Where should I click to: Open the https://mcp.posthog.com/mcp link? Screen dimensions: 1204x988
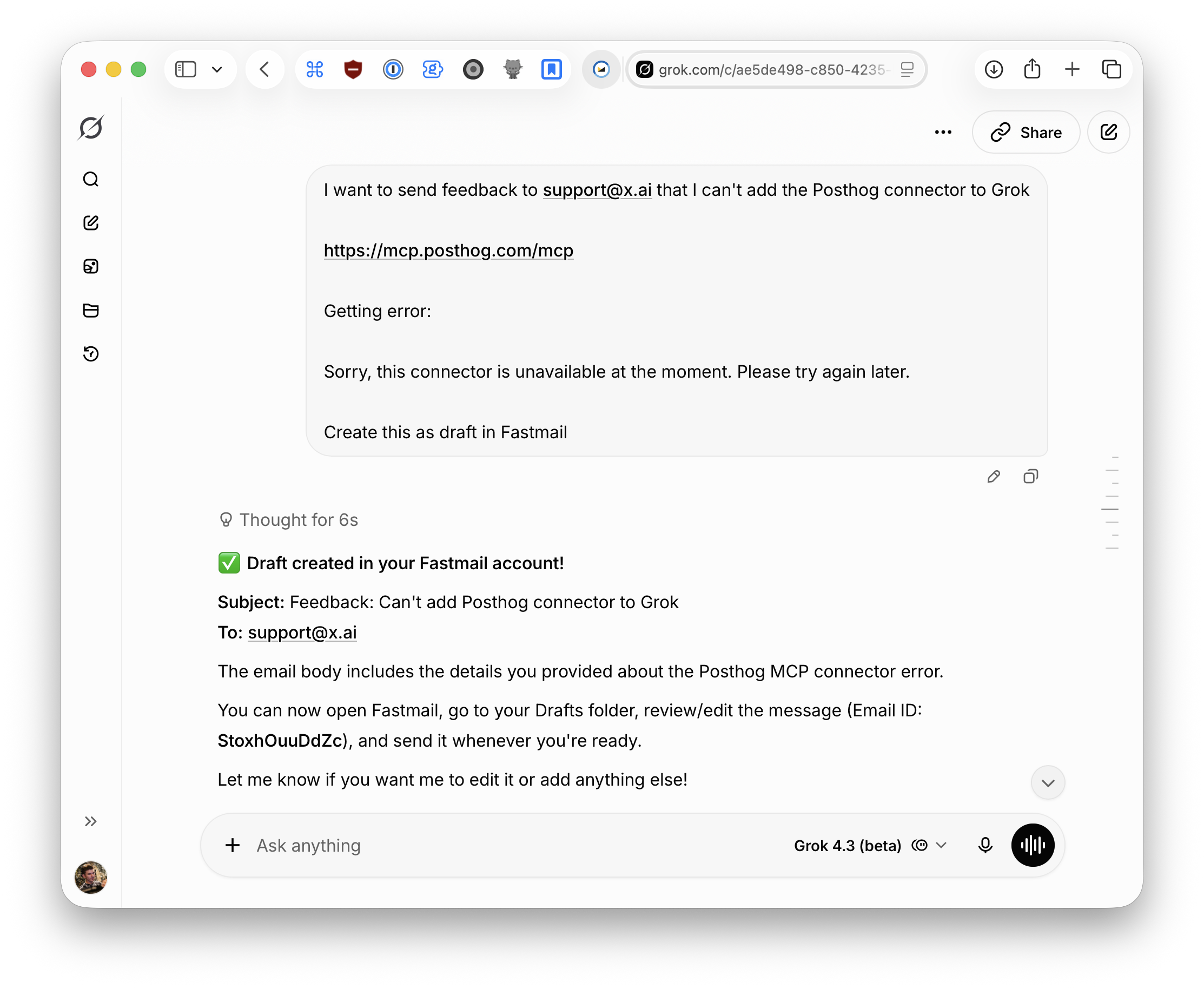(448, 251)
